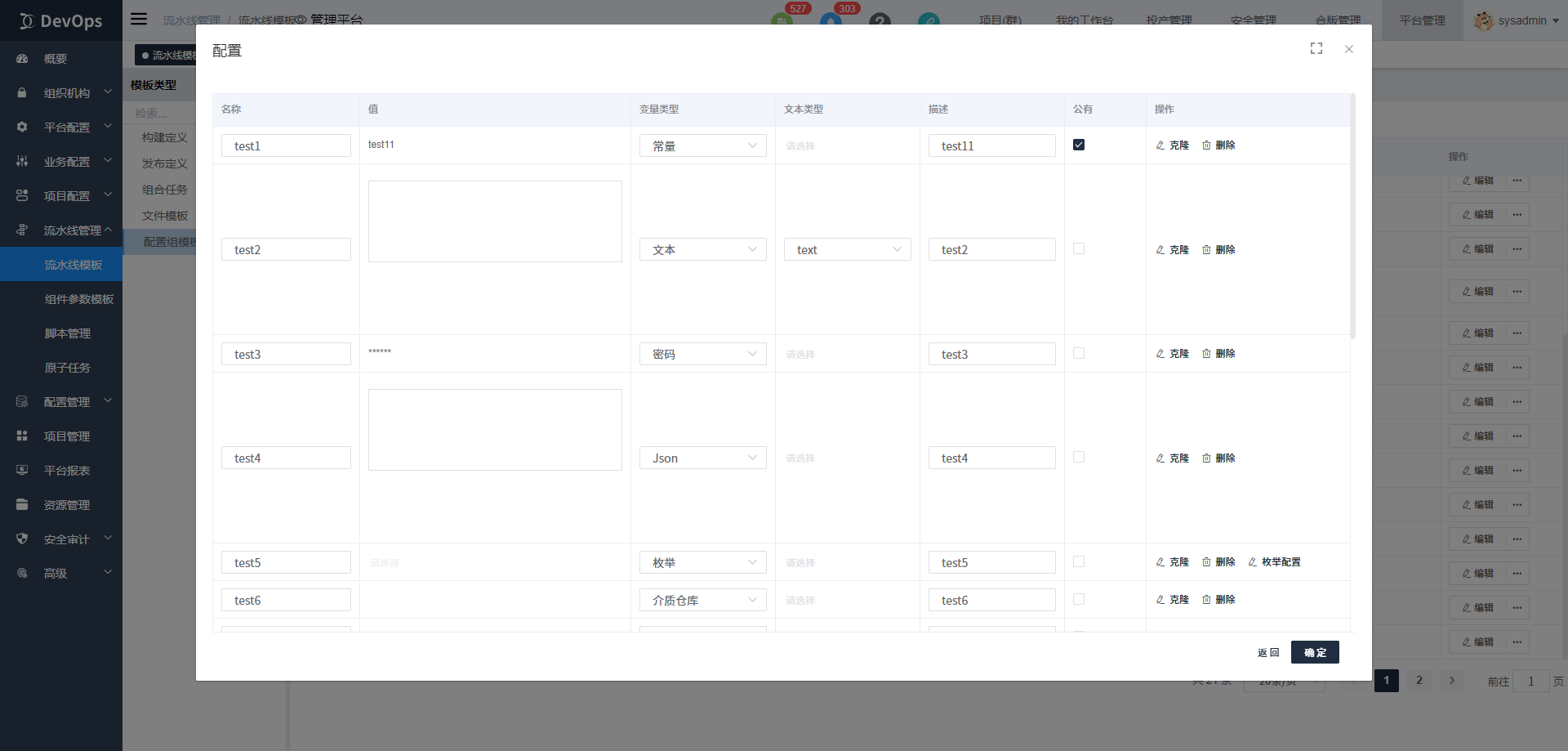Click the DevOps logo
The image size is (1568, 751).
pyautogui.click(x=61, y=20)
